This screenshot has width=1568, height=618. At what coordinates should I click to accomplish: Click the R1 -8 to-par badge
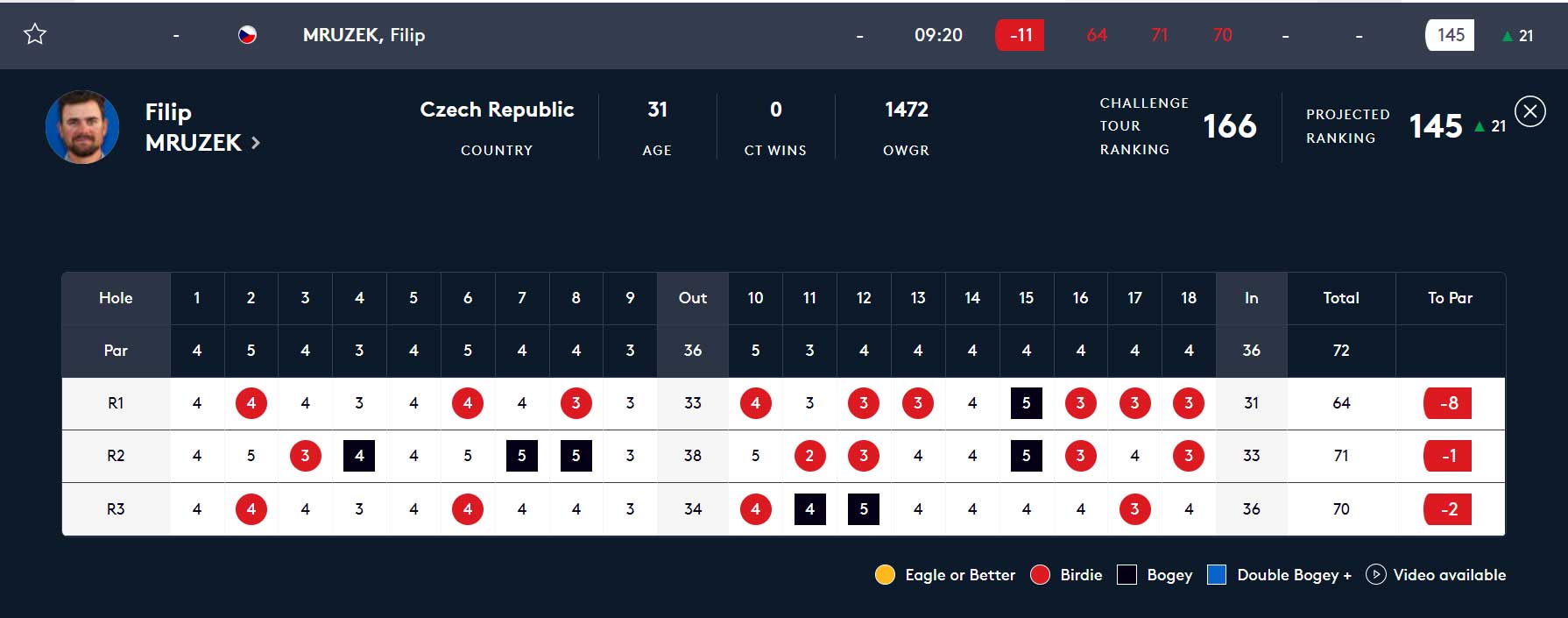(x=1449, y=403)
